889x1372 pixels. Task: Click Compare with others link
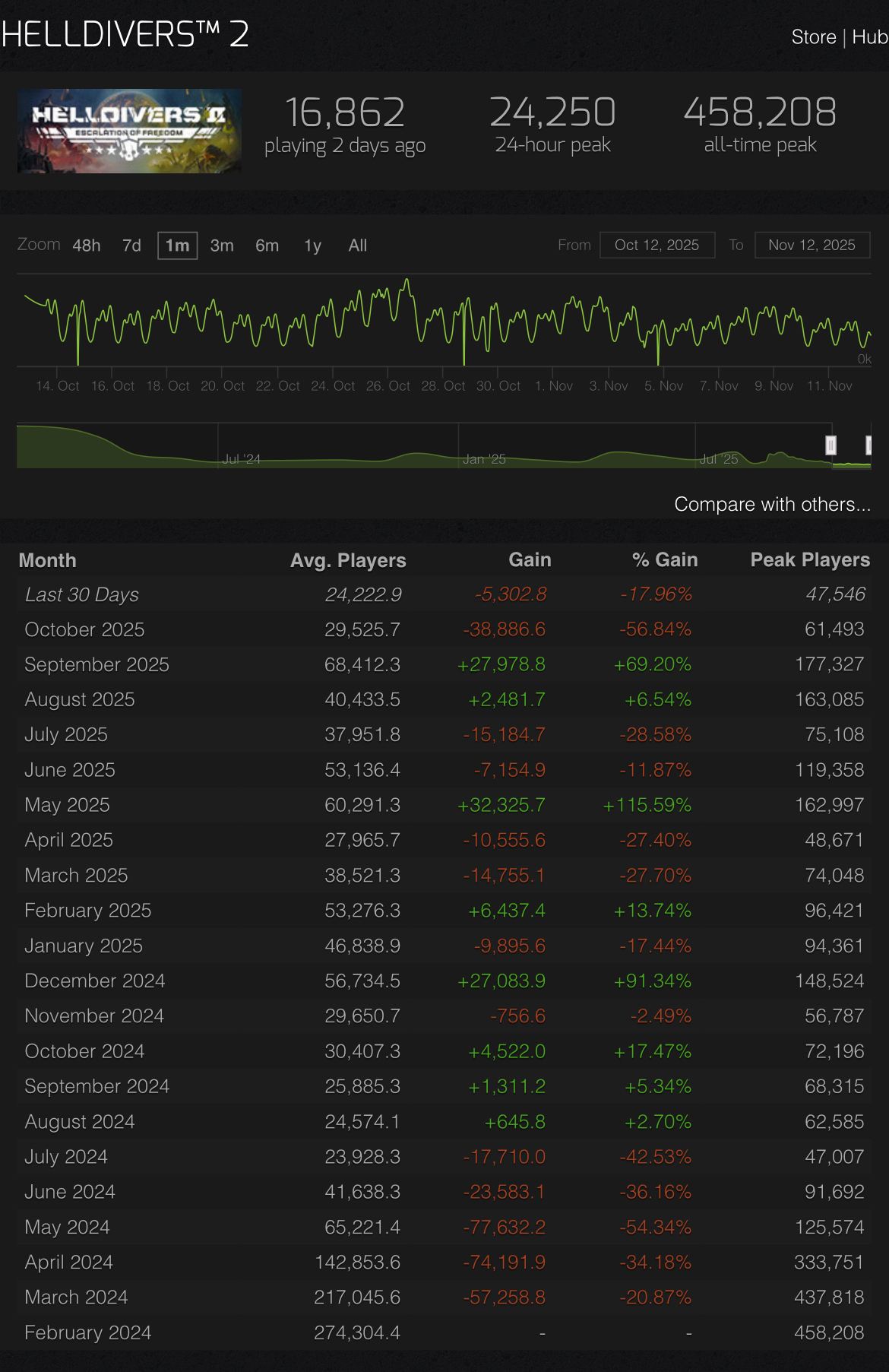coord(772,504)
